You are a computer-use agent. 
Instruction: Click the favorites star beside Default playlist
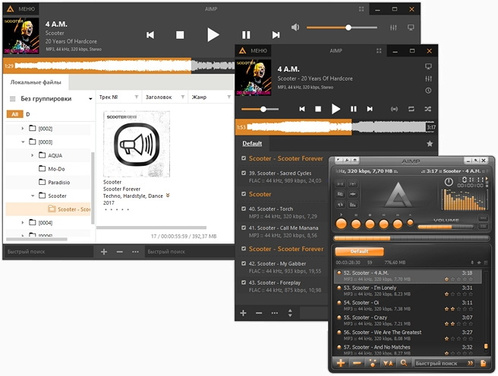click(x=430, y=144)
